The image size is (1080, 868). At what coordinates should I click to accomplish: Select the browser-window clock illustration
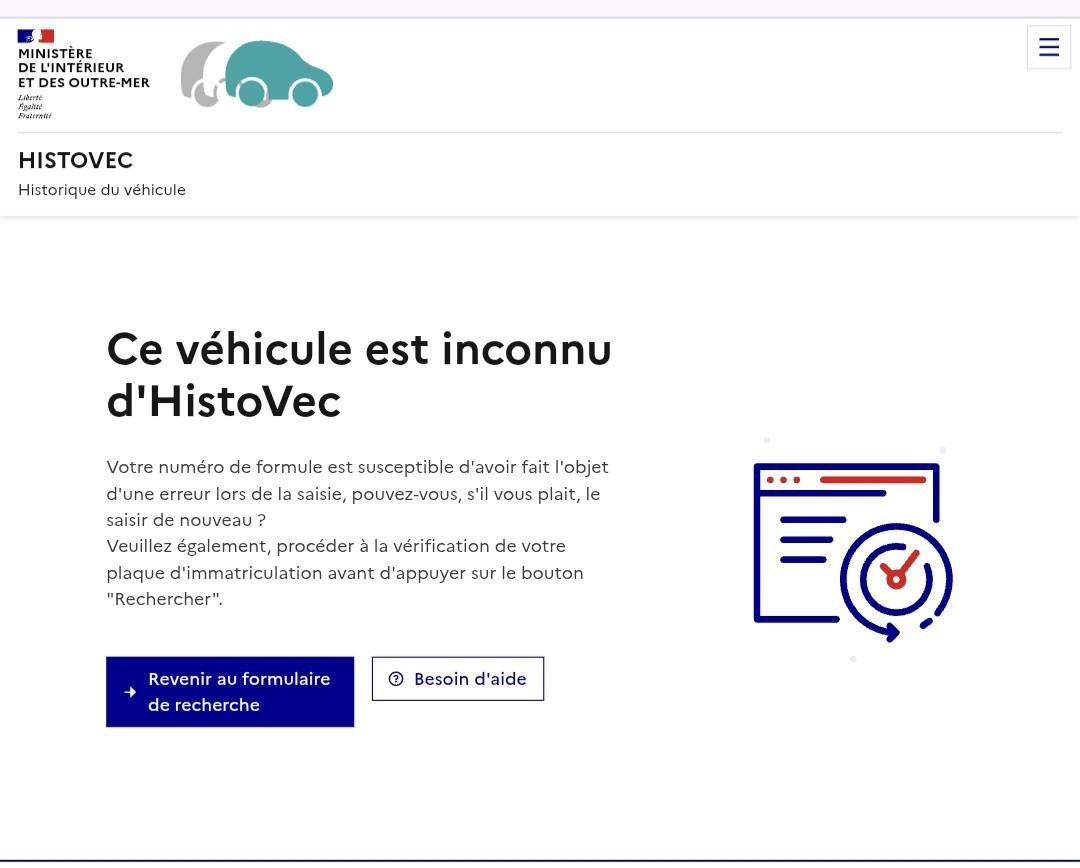(850, 548)
